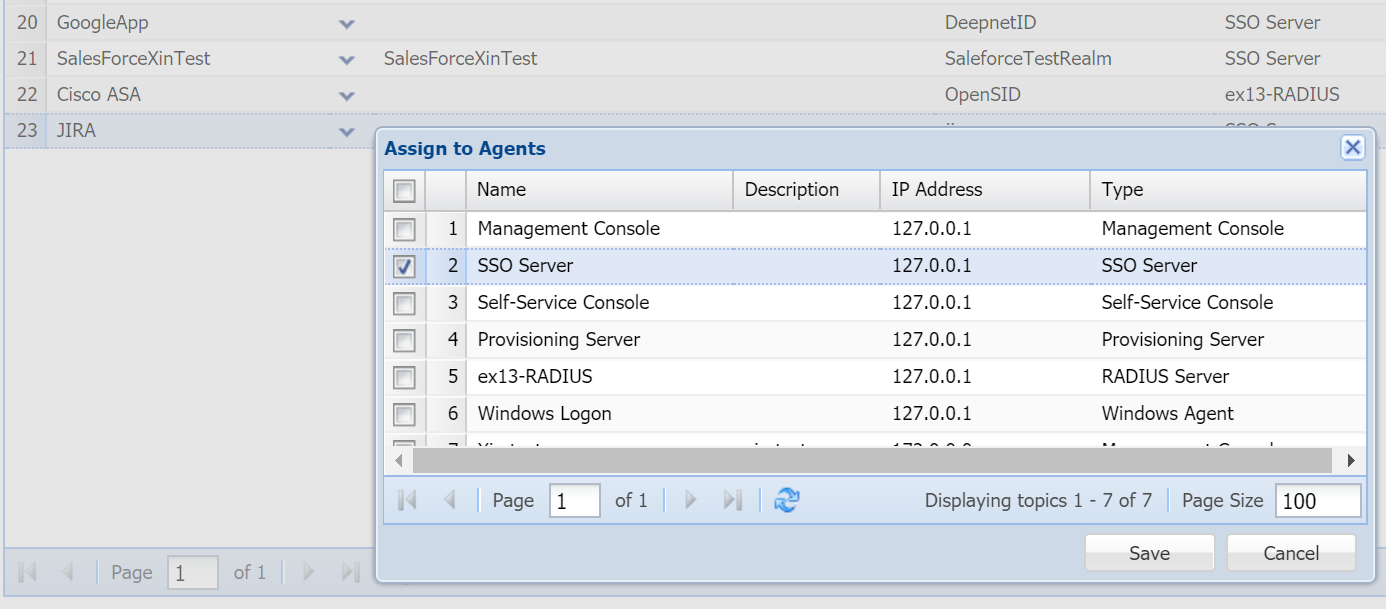Open dropdown arrow for SalesForceXinTest row

(347, 60)
